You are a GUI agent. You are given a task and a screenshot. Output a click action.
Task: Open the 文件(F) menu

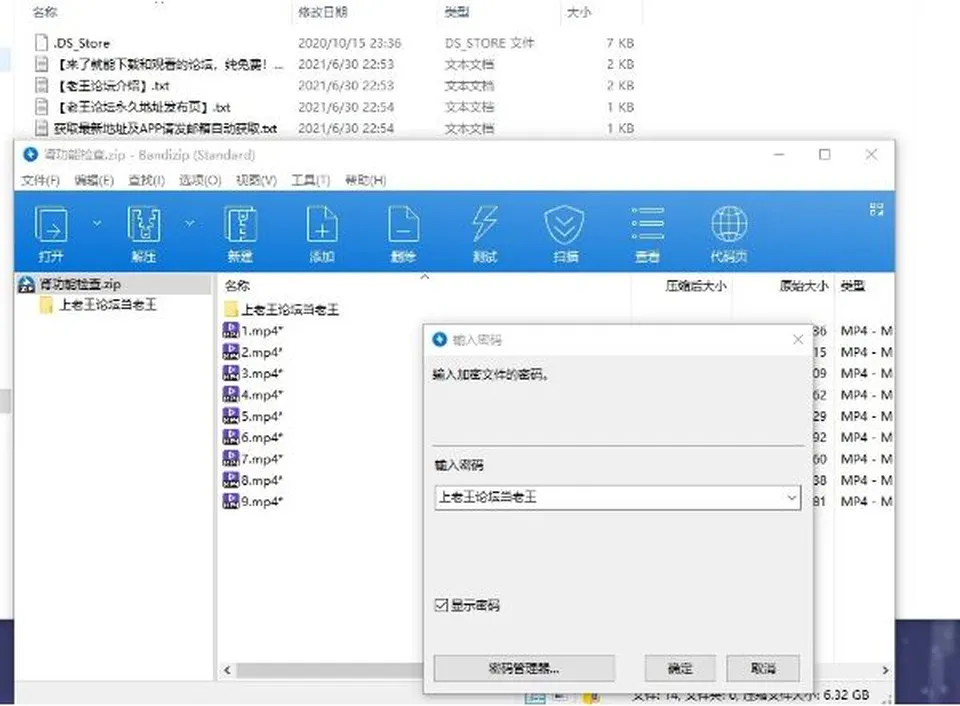40,180
